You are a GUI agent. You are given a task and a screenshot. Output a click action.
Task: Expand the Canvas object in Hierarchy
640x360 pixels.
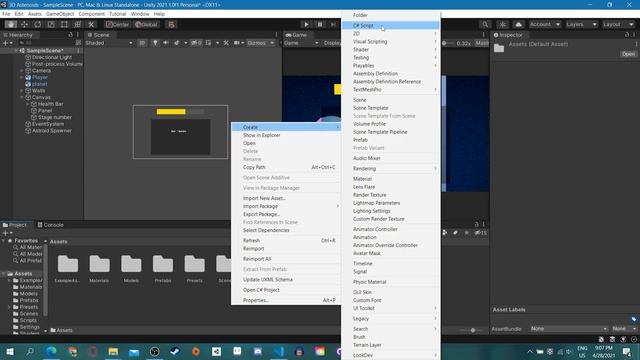pos(22,97)
